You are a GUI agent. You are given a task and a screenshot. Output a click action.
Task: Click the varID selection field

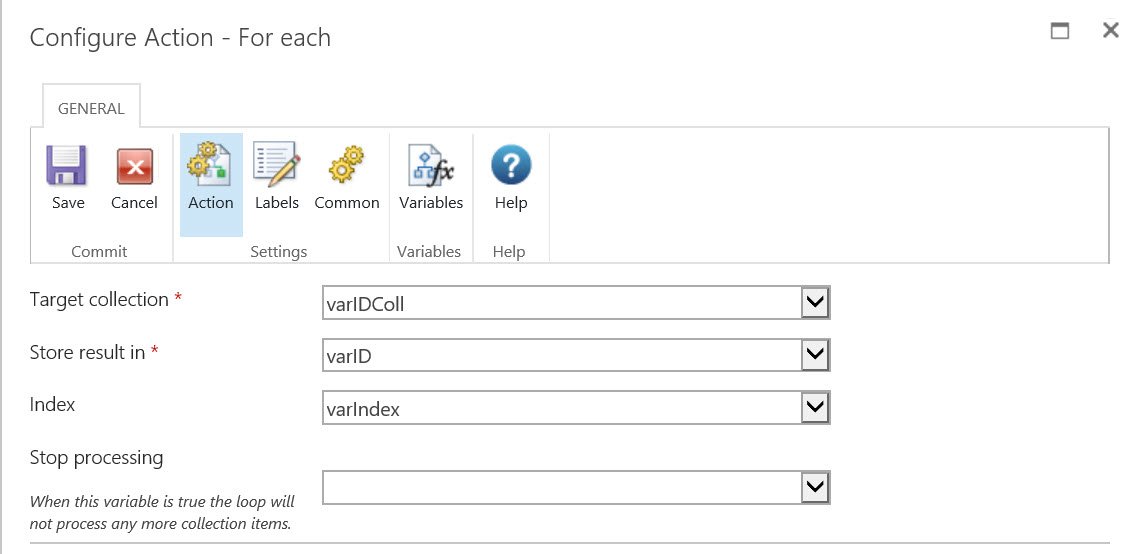562,355
